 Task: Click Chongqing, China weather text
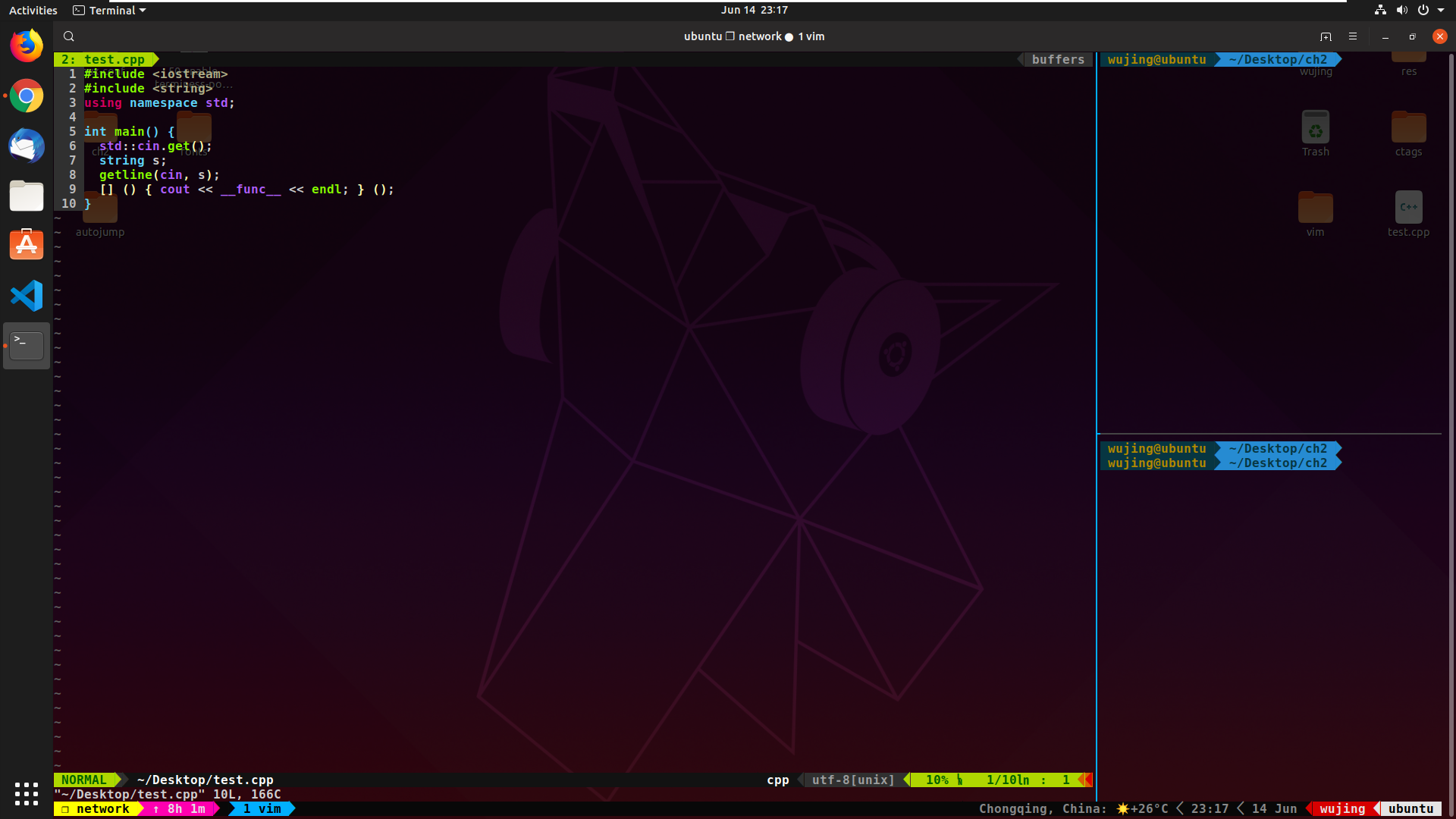1043,809
